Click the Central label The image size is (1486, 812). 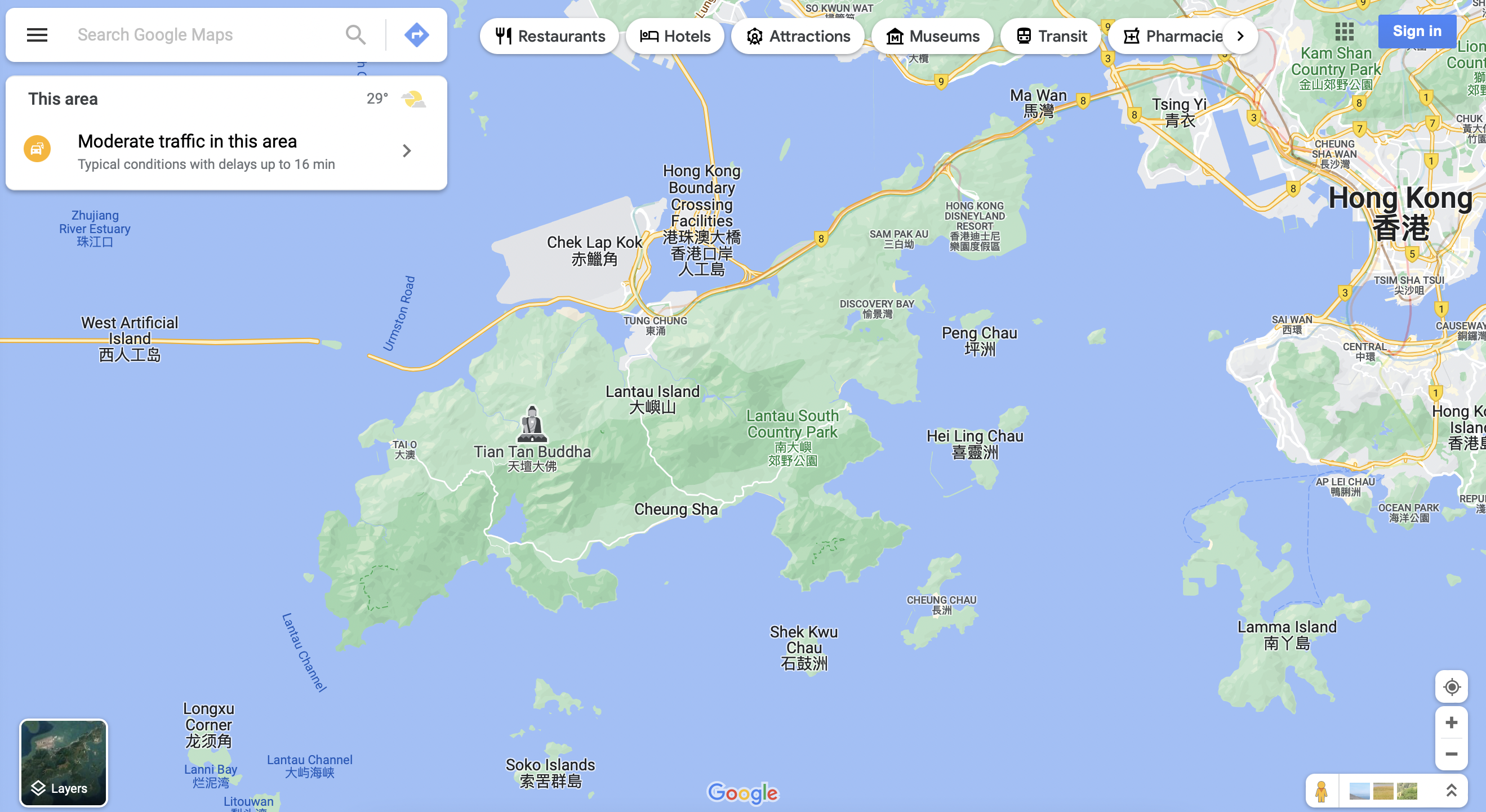[1364, 351]
